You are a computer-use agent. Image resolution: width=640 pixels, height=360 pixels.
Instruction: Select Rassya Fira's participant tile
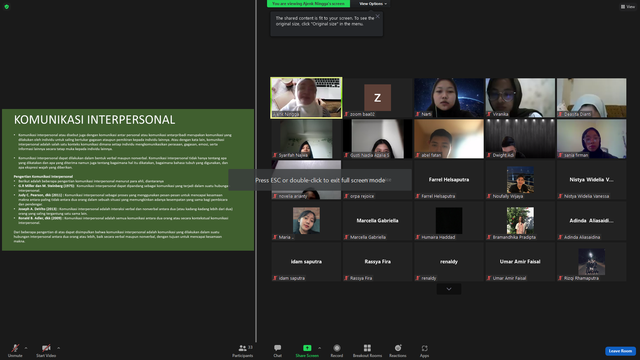coord(378,262)
